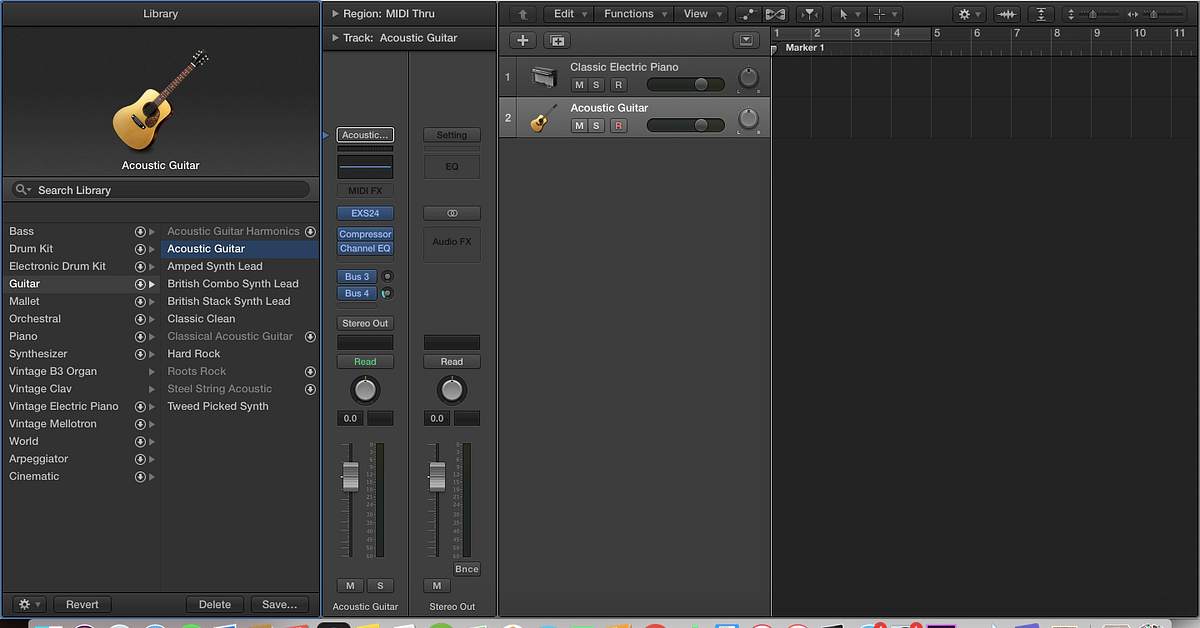This screenshot has width=1200, height=628.
Task: Select Hard Rock patch in the library list
Action: [x=194, y=354]
